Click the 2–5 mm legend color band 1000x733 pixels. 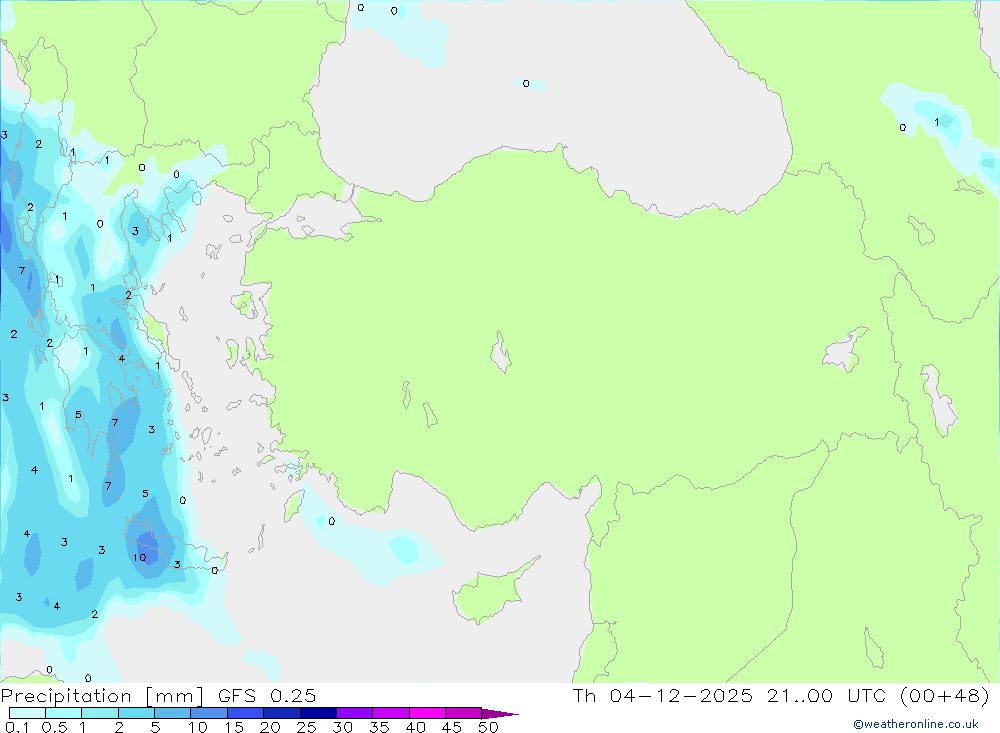136,713
